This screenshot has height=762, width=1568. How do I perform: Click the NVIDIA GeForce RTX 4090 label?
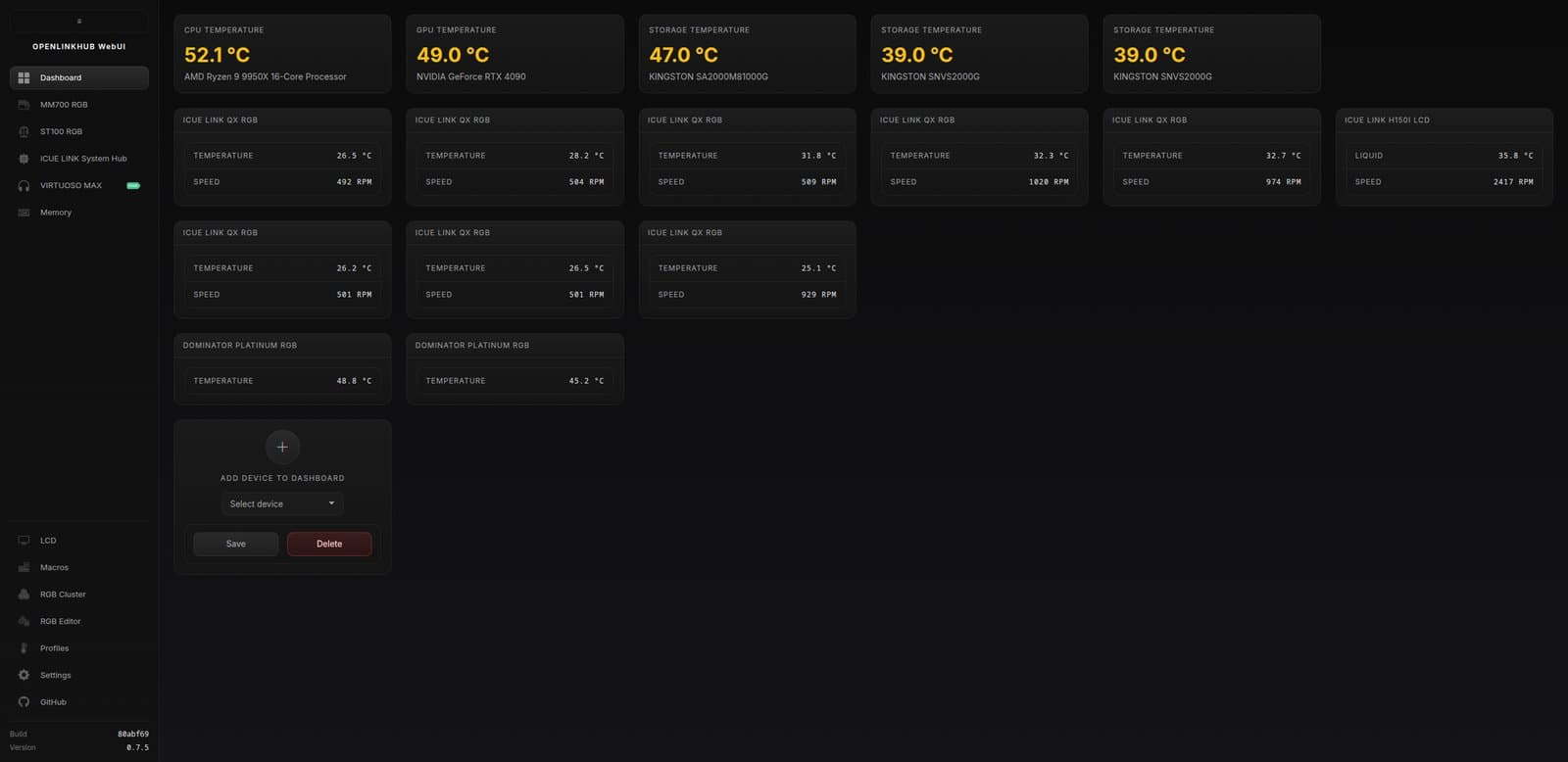471,76
